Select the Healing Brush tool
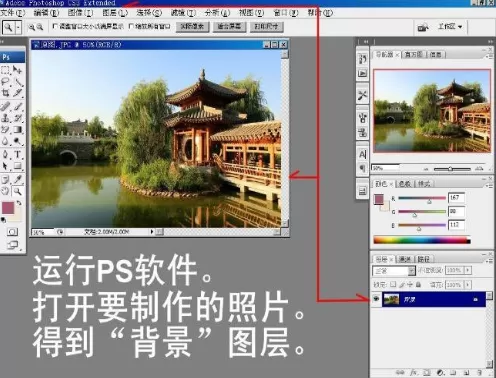 [x=6, y=107]
